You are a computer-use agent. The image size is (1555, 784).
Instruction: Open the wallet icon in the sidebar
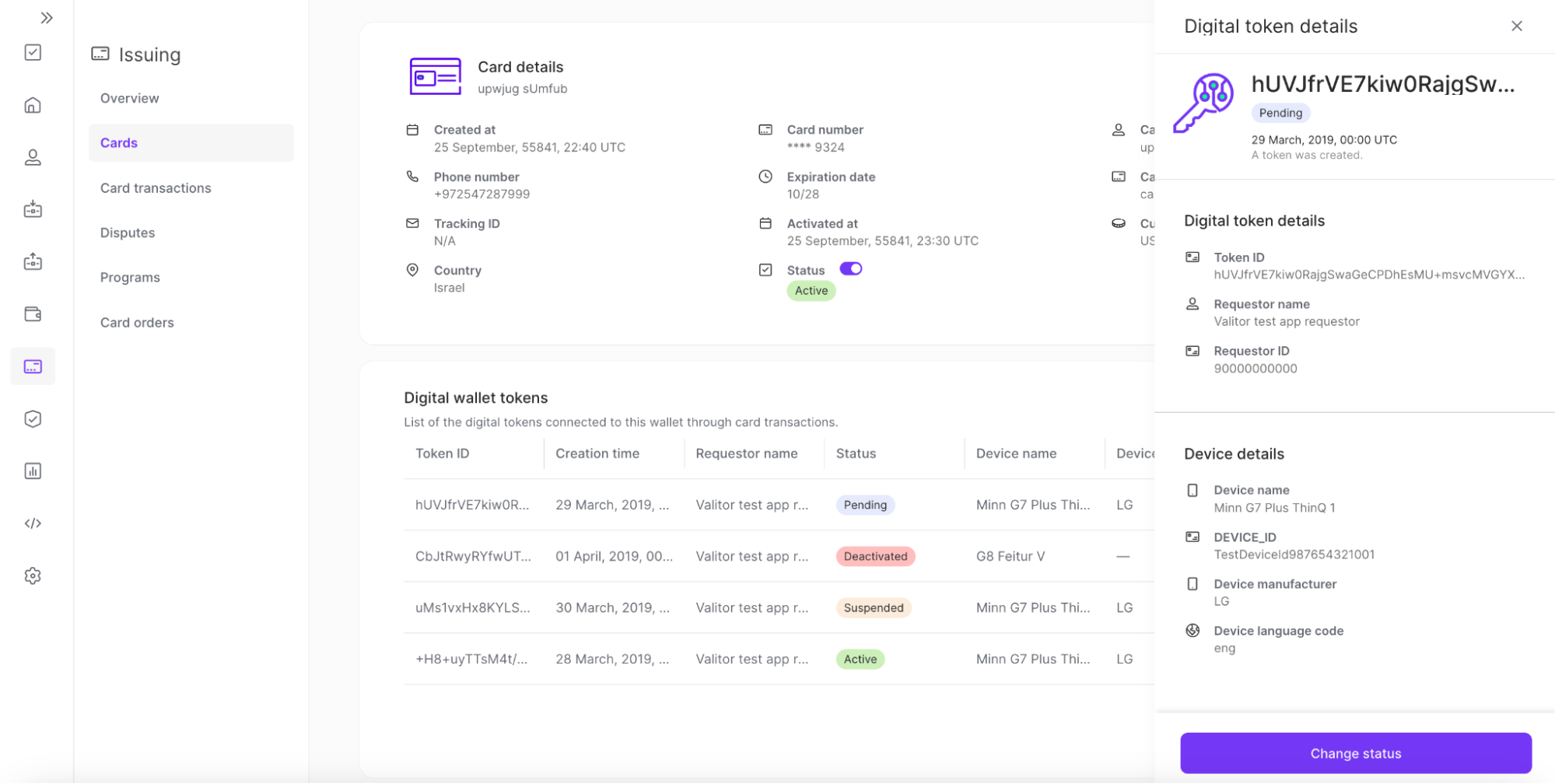pyautogui.click(x=33, y=314)
